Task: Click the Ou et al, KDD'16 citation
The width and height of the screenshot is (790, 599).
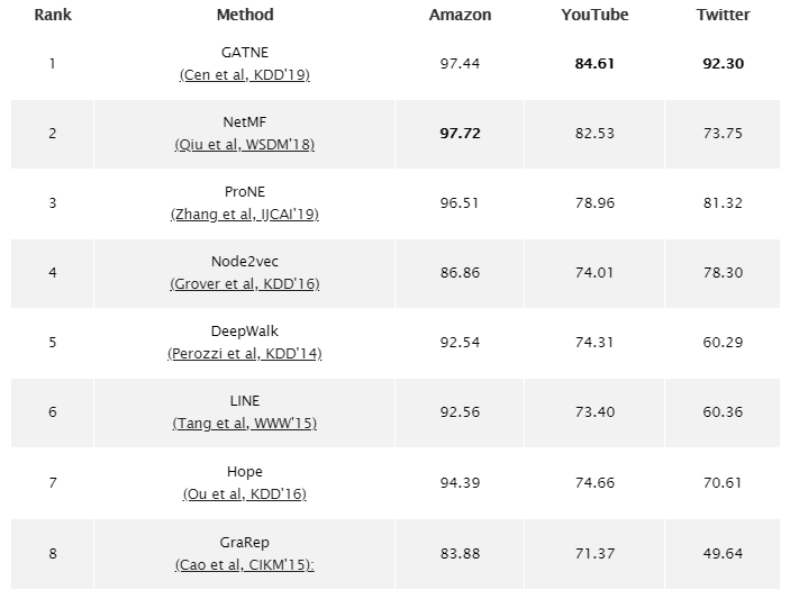Action: click(x=244, y=493)
